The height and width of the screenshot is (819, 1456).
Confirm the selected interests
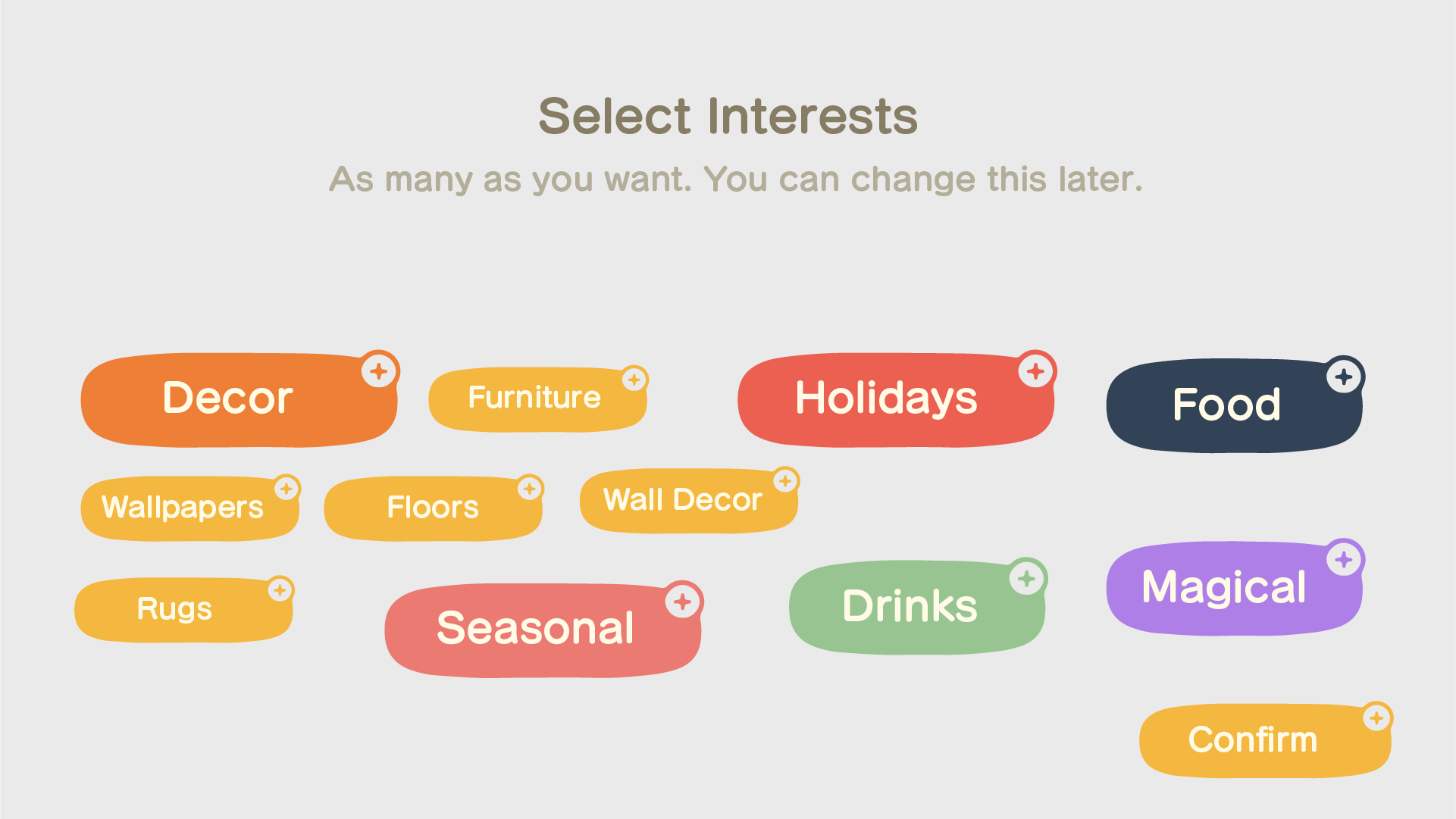pyautogui.click(x=1265, y=741)
